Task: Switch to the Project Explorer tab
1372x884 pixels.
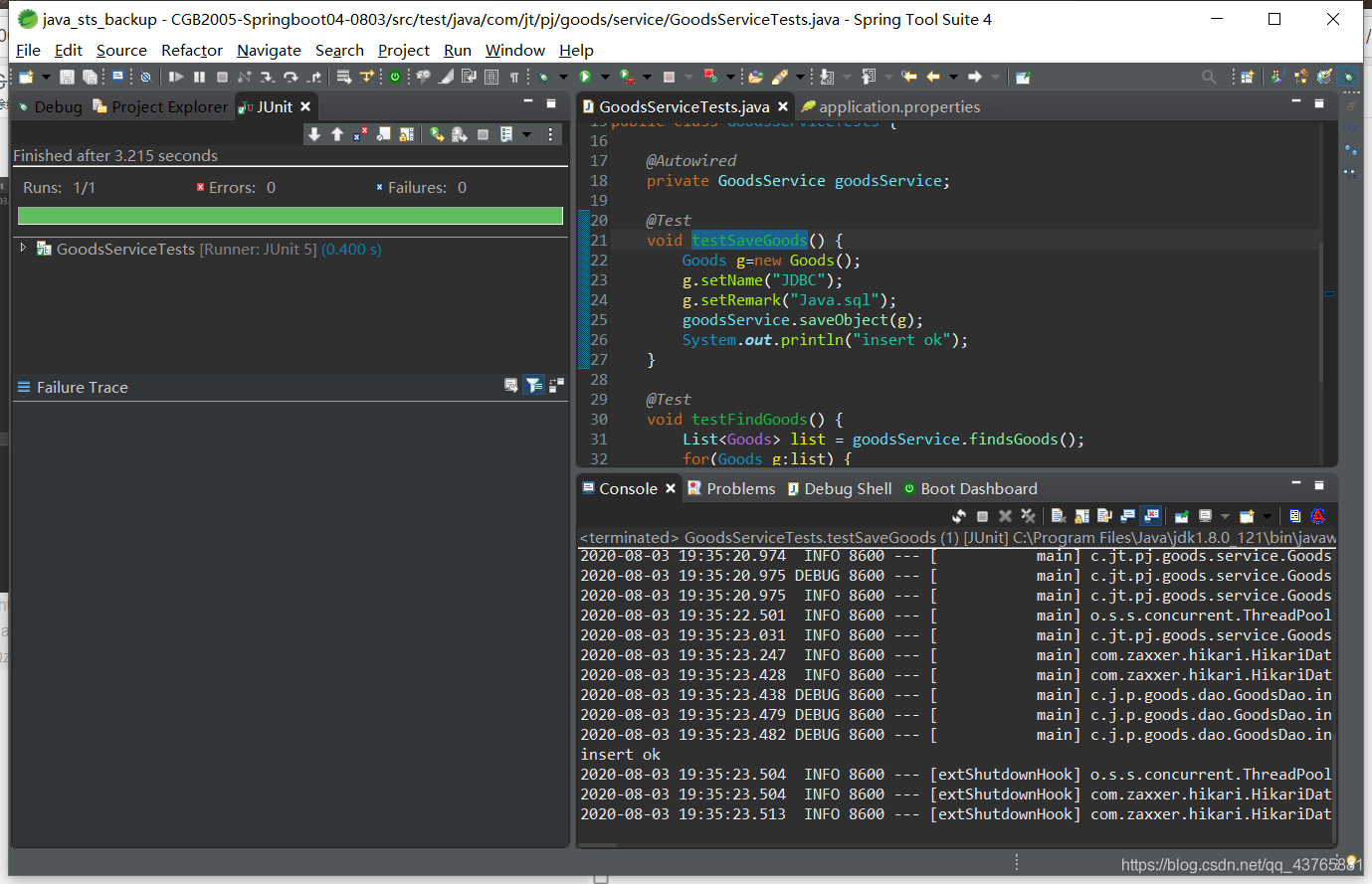Action: tap(160, 106)
